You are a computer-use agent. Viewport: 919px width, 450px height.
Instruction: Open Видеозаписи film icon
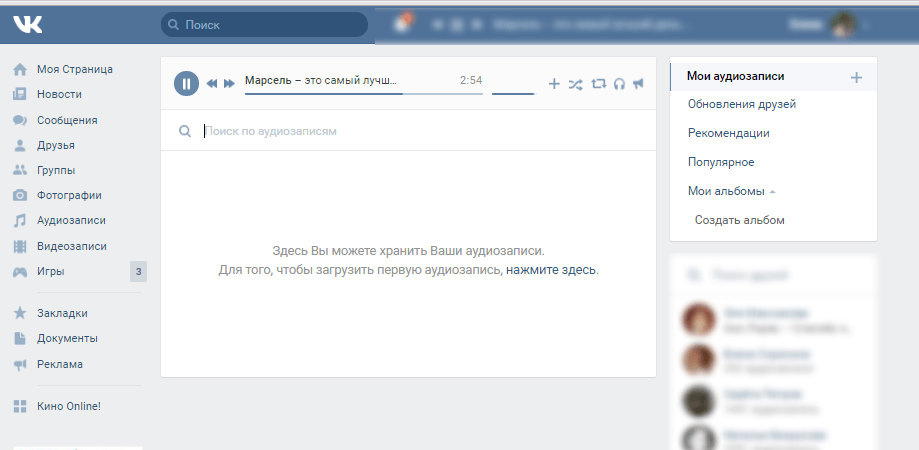[x=20, y=246]
